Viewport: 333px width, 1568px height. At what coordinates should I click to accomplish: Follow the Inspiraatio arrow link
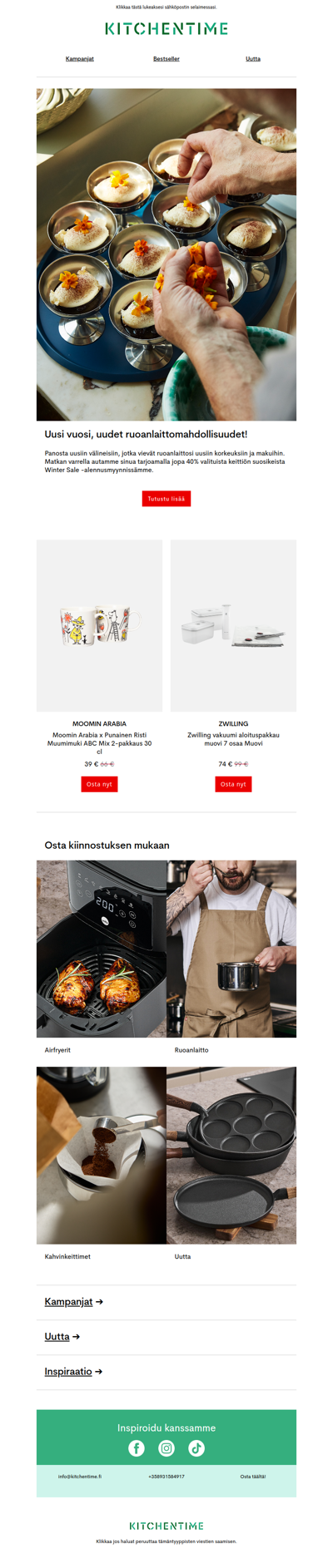[x=73, y=1372]
